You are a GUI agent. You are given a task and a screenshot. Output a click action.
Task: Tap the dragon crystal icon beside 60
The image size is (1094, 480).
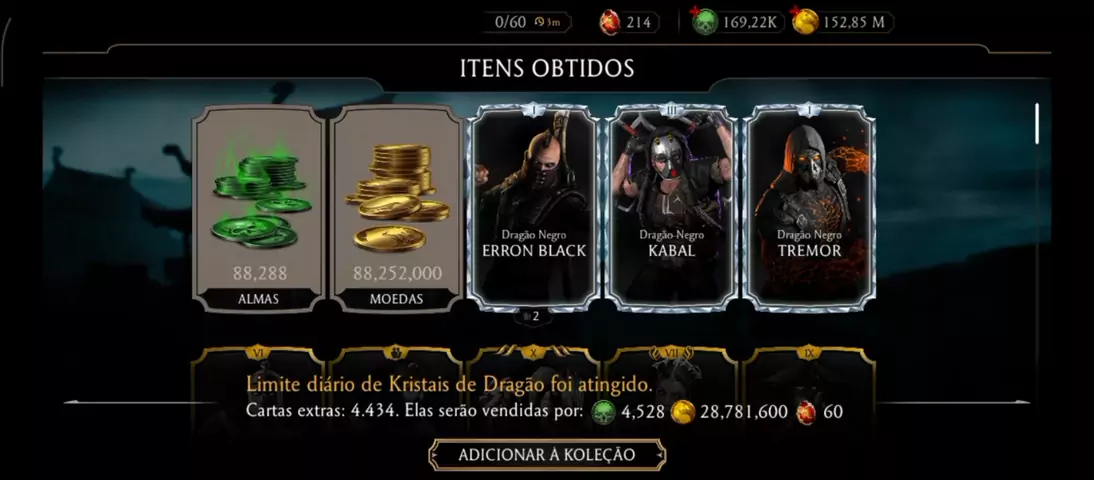pos(806,412)
